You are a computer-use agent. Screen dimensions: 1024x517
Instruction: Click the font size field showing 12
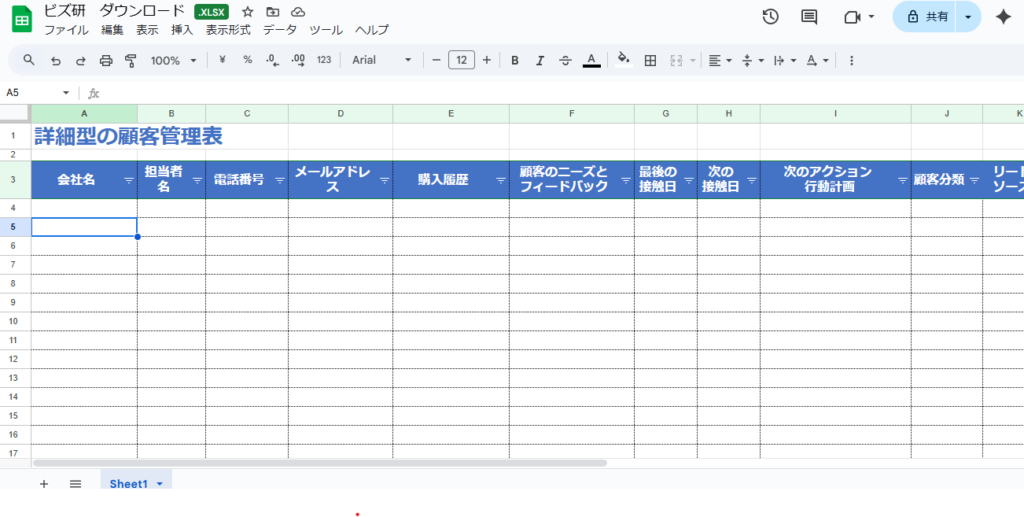[462, 60]
